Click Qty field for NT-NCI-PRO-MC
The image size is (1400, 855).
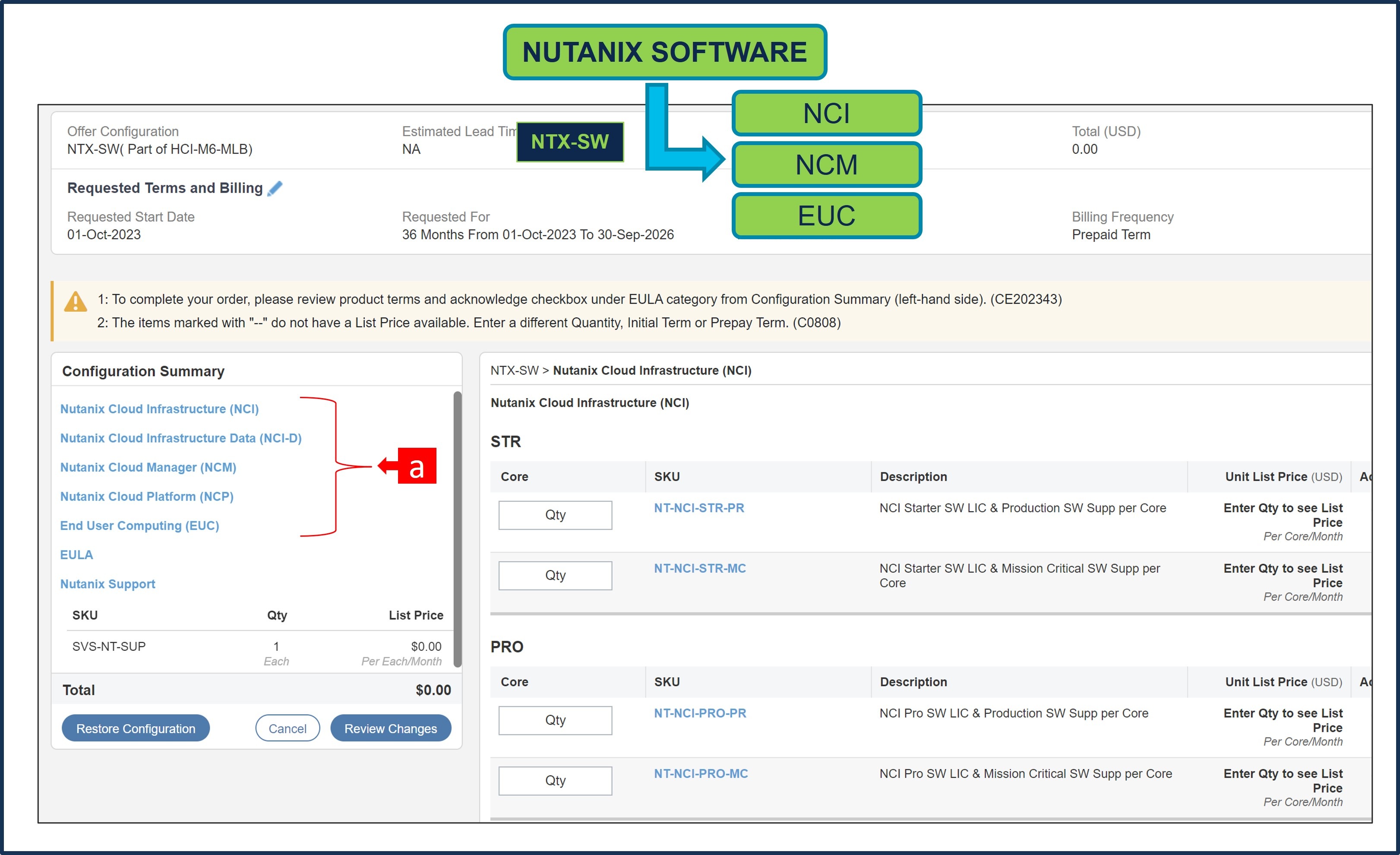555,781
